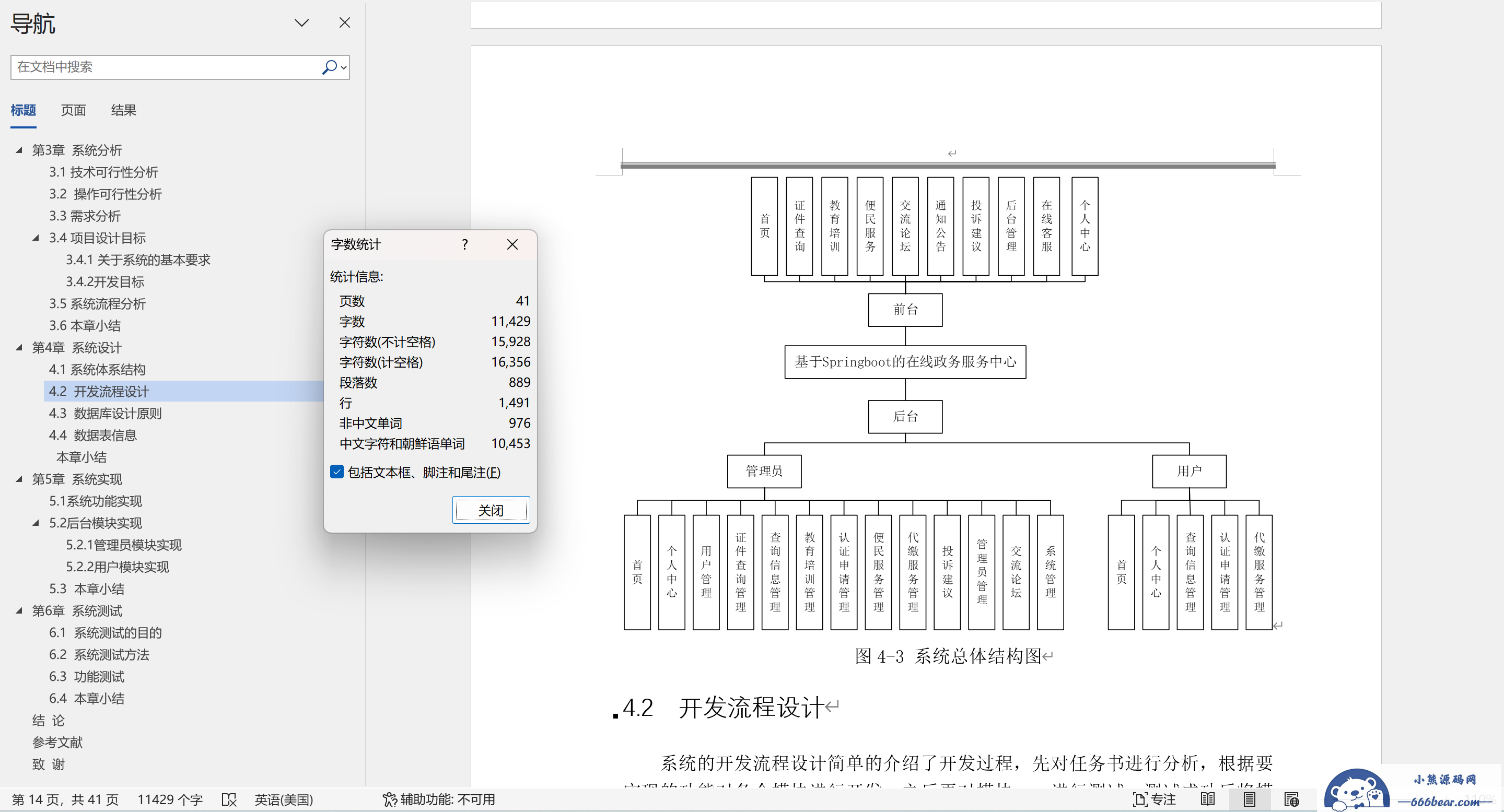
Task: Click the 页数 value 41
Action: point(522,301)
